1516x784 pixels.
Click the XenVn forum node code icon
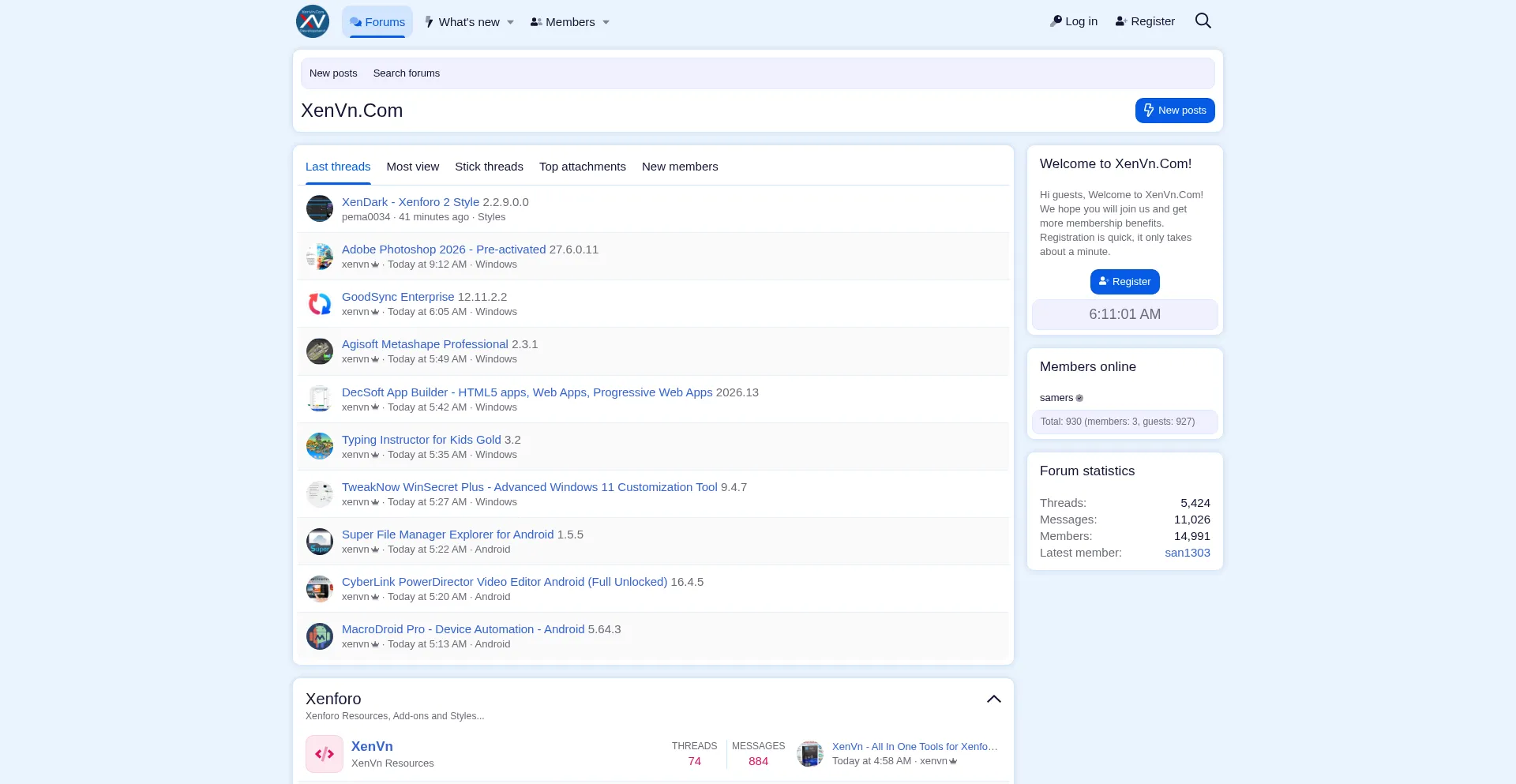(x=325, y=754)
